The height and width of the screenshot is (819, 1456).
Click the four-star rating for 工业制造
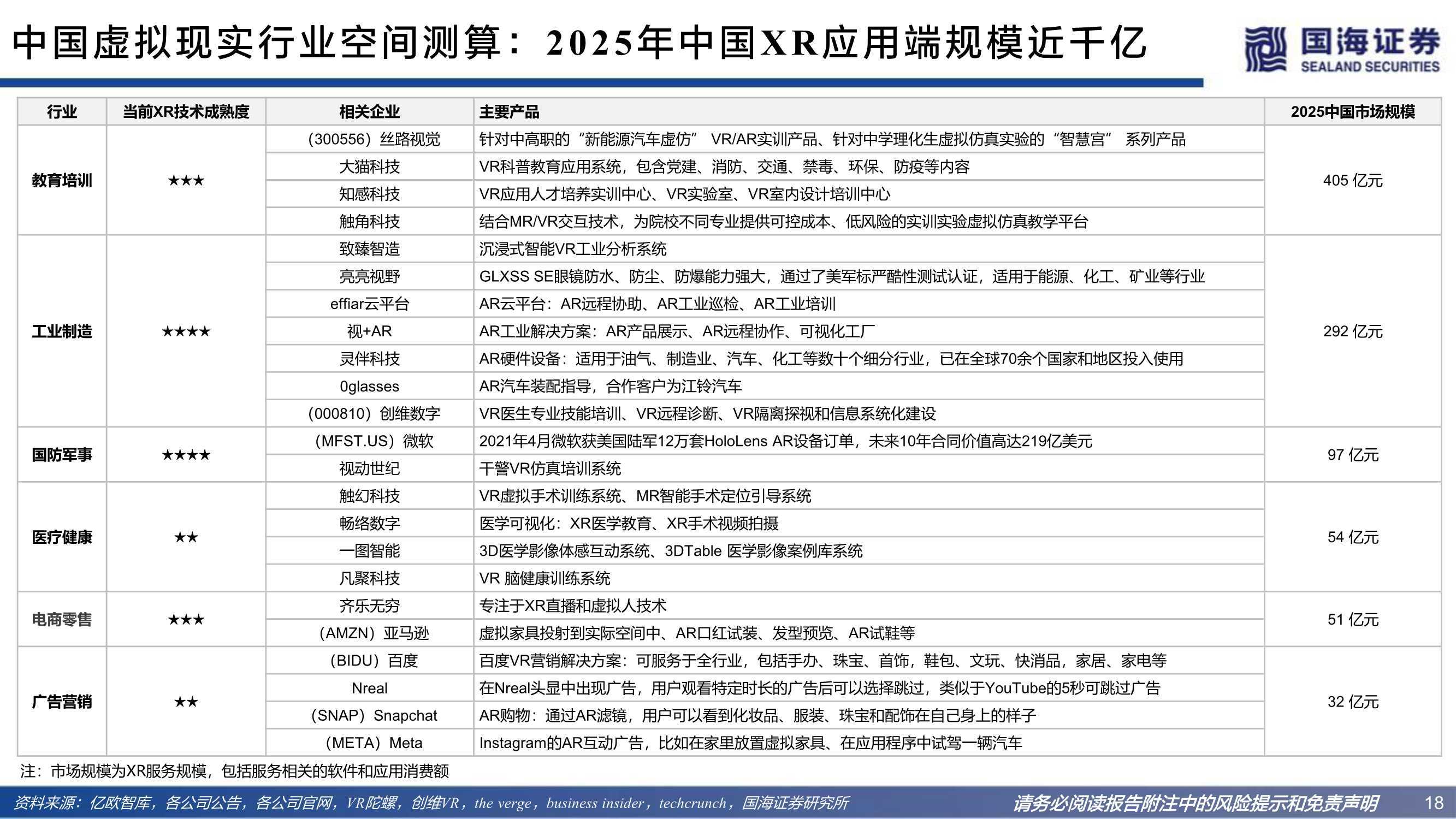(186, 331)
